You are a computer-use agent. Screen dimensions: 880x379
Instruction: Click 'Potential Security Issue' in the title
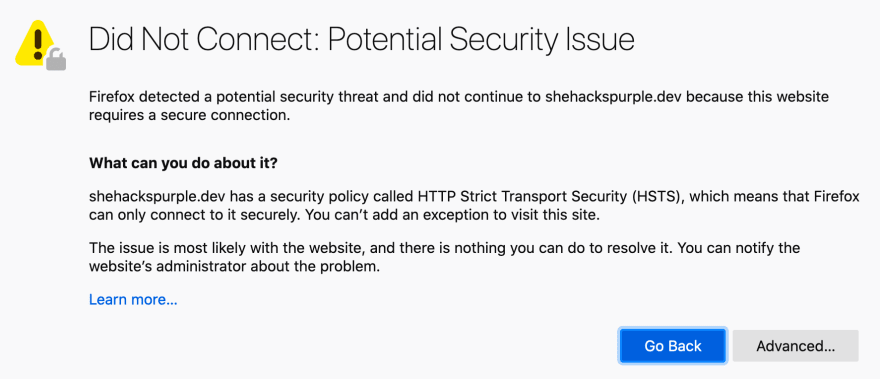(481, 39)
